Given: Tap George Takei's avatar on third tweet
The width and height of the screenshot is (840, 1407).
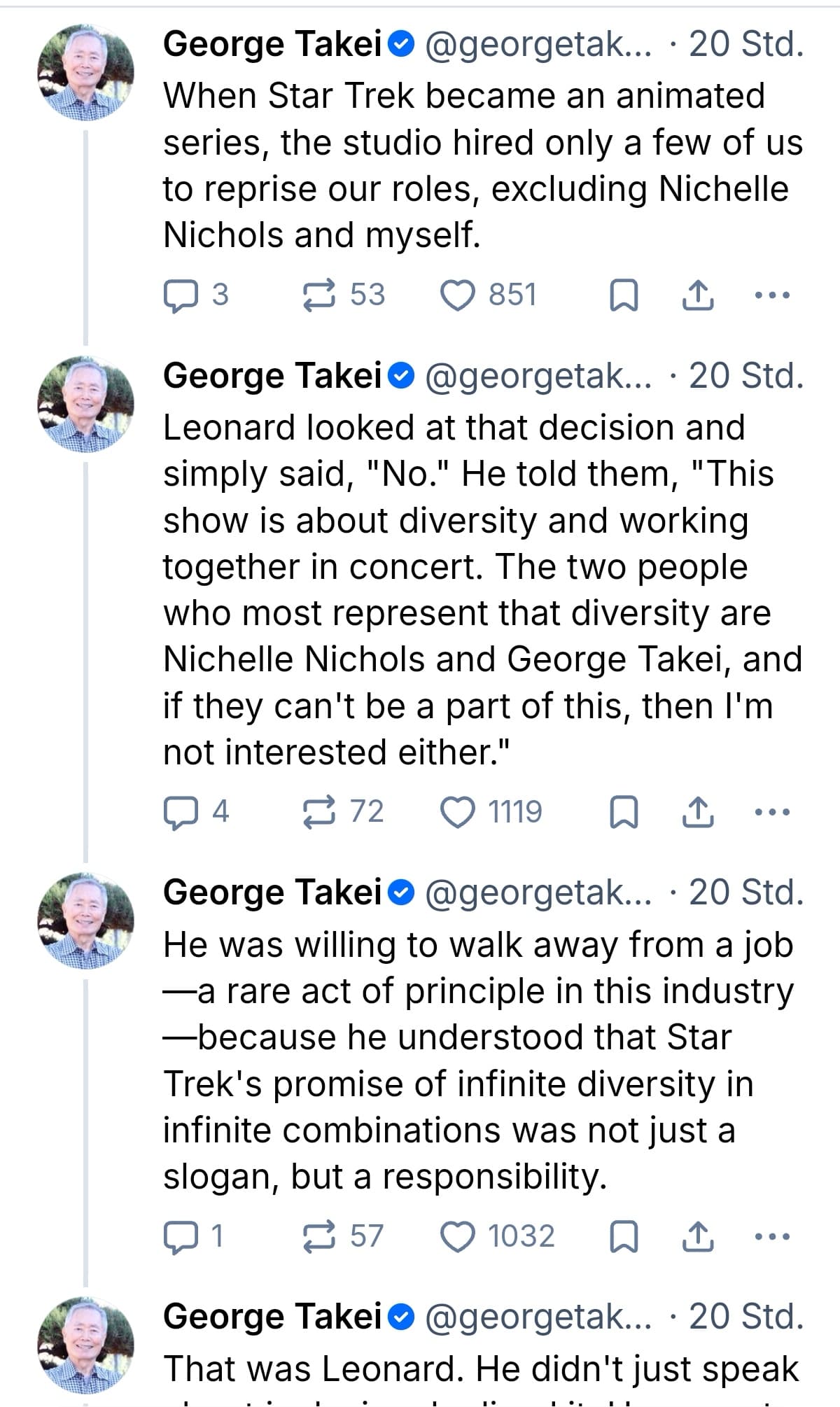Looking at the screenshot, I should (85, 920).
